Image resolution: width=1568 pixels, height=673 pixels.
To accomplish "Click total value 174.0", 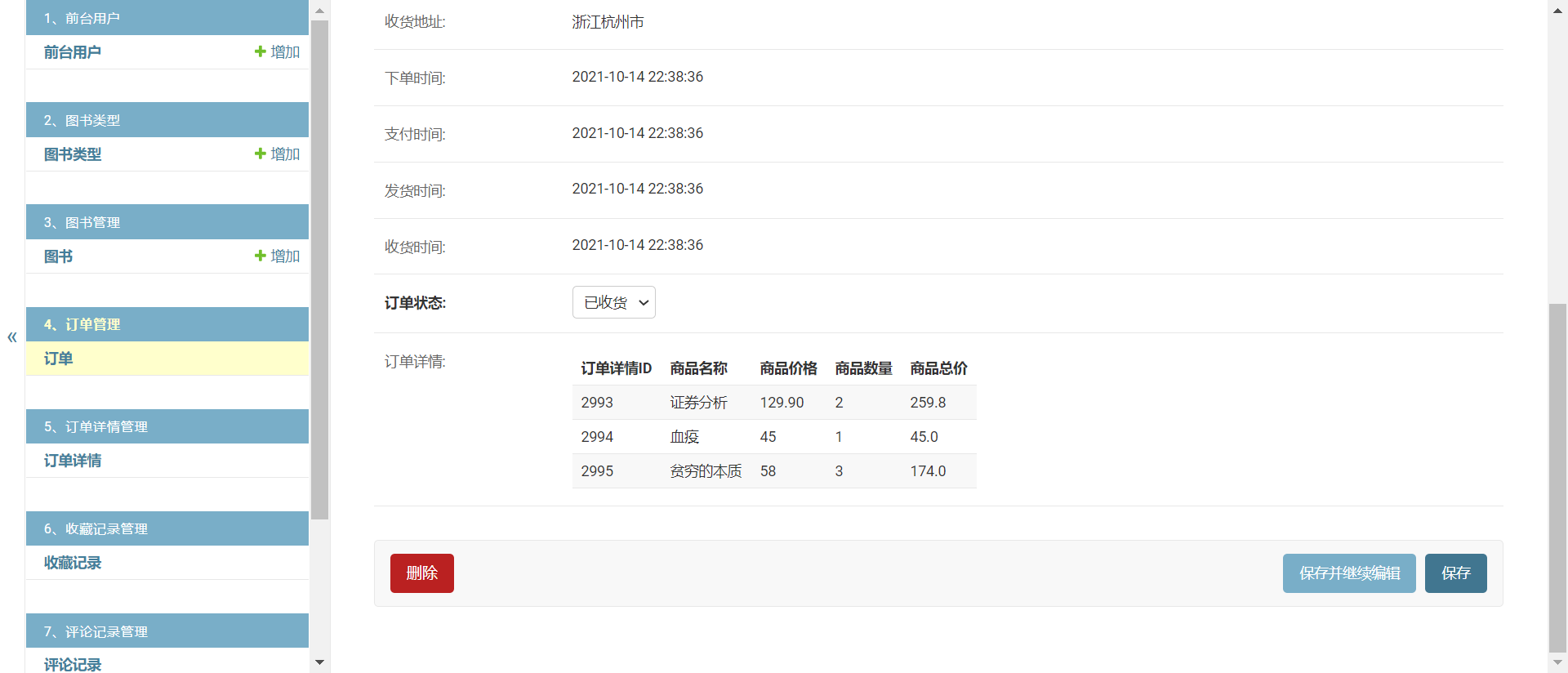I will 929,471.
